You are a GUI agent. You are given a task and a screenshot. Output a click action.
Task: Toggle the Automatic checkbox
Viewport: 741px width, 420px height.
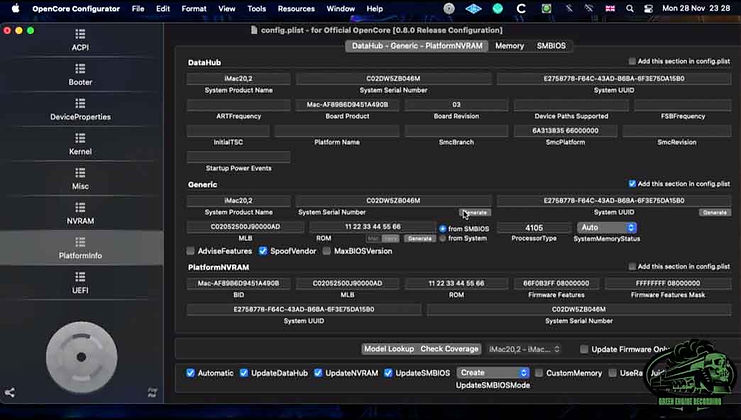coord(190,373)
